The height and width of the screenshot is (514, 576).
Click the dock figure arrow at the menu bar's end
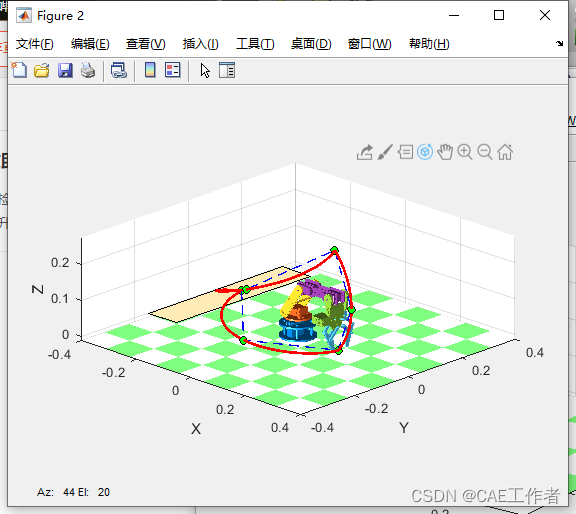559,43
